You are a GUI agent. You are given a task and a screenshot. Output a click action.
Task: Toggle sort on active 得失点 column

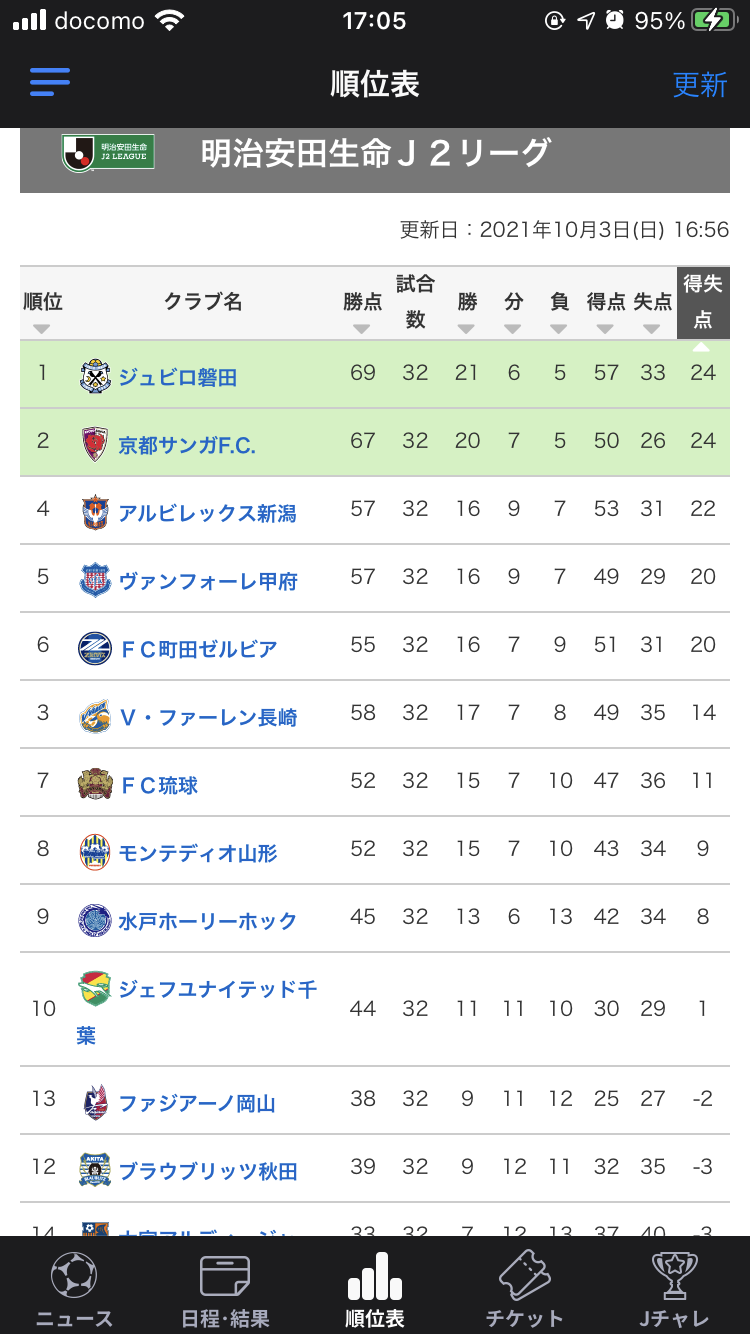pyautogui.click(x=703, y=303)
